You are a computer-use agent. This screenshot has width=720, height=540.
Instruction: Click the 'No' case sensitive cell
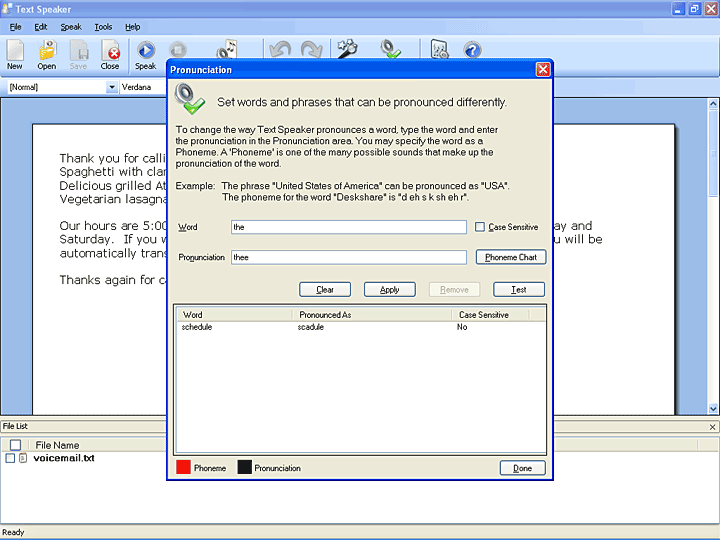[462, 327]
